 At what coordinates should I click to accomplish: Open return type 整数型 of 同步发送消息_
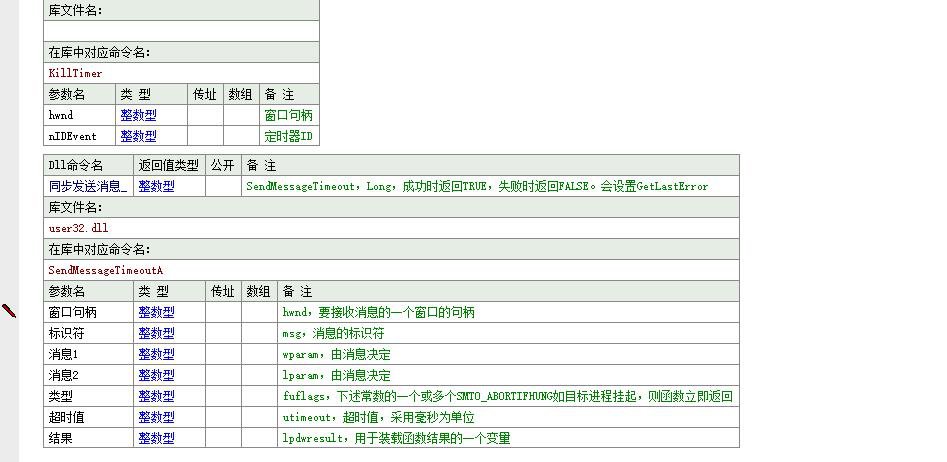coord(156,186)
